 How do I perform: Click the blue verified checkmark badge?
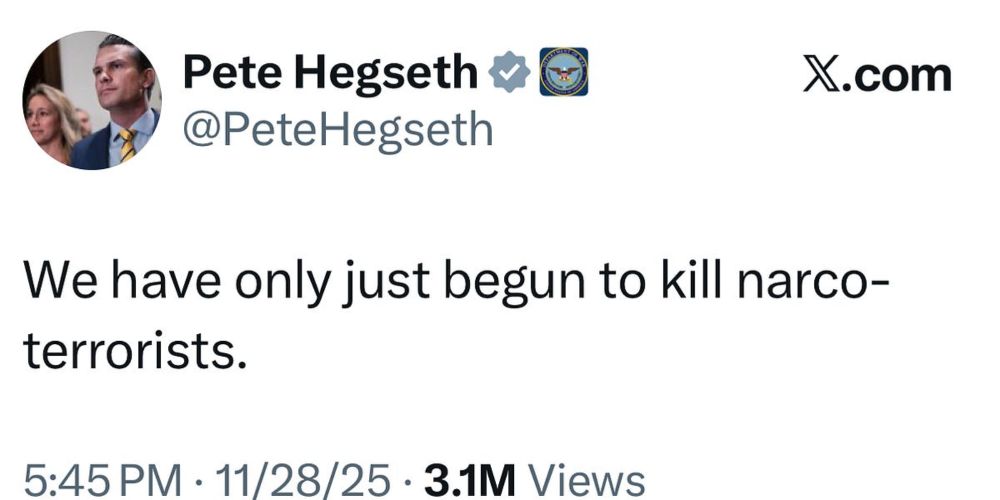tap(509, 73)
